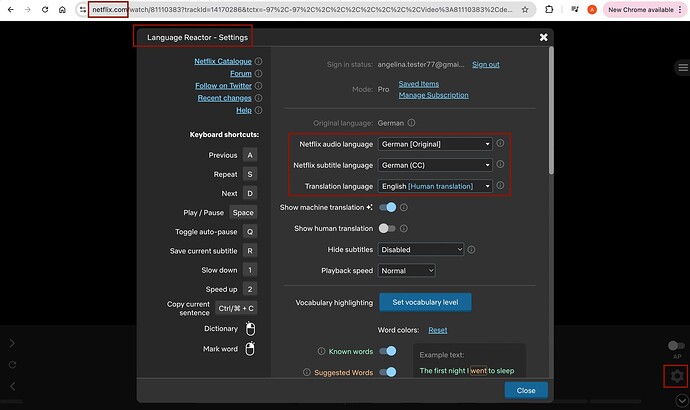Enable the Show human translation toggle
The width and height of the screenshot is (690, 410).
tap(387, 228)
